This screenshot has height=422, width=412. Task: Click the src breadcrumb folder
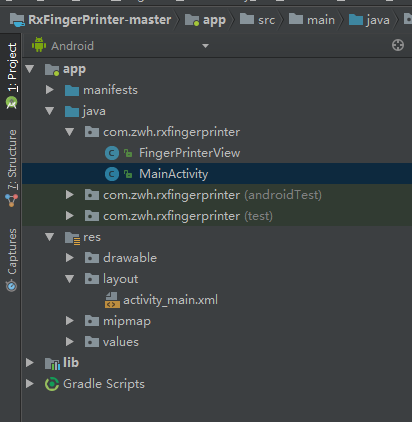(x=257, y=20)
